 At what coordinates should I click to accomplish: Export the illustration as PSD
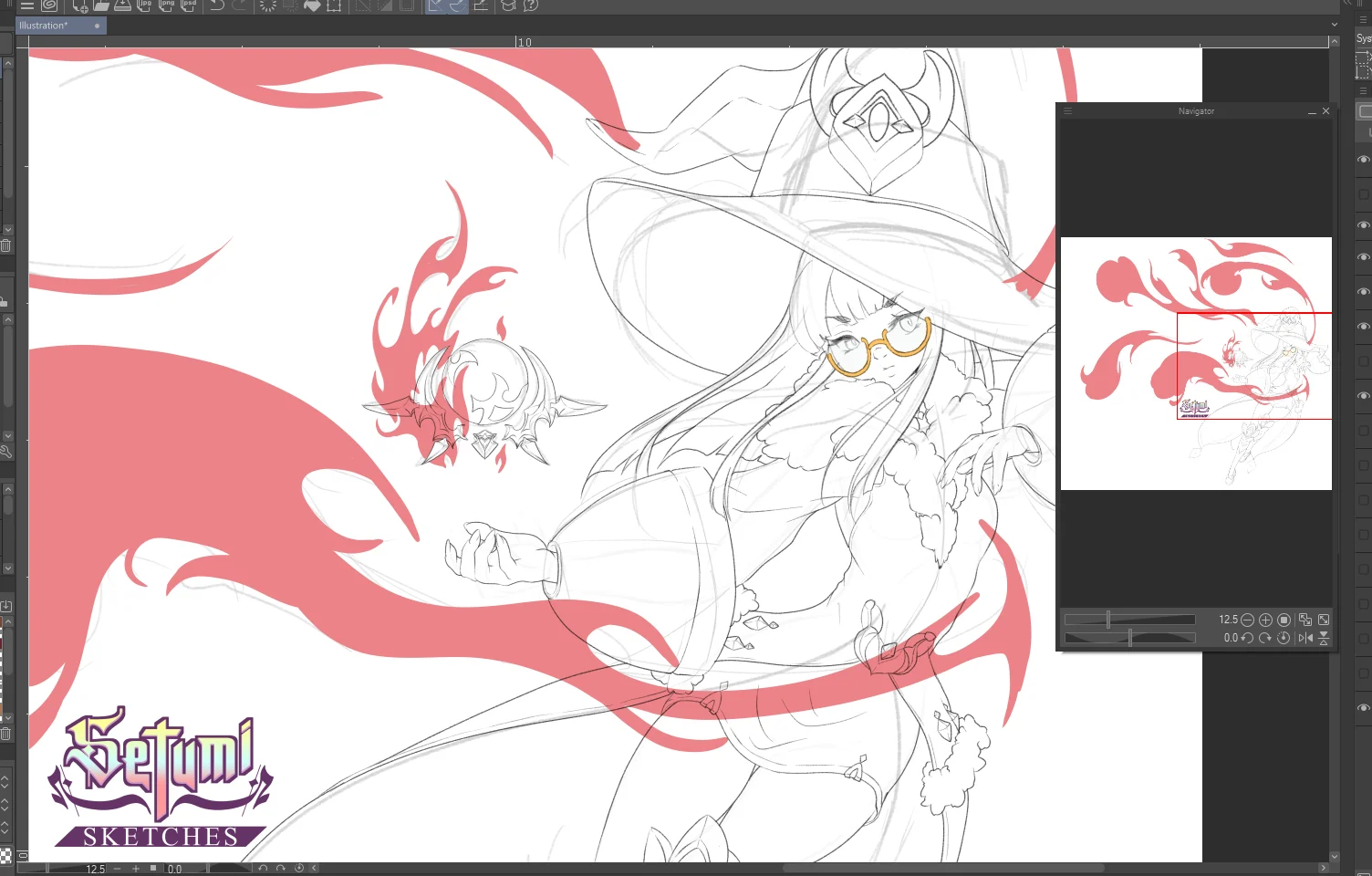click(188, 5)
